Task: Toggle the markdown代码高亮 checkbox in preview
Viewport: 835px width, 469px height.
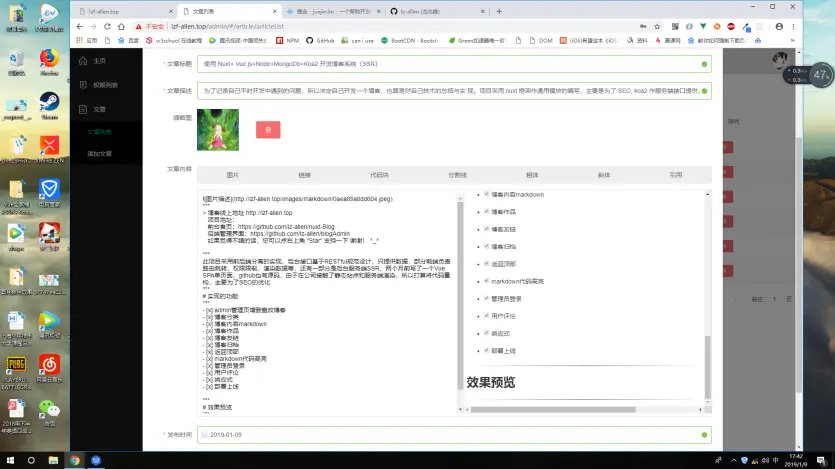Action: [487, 281]
